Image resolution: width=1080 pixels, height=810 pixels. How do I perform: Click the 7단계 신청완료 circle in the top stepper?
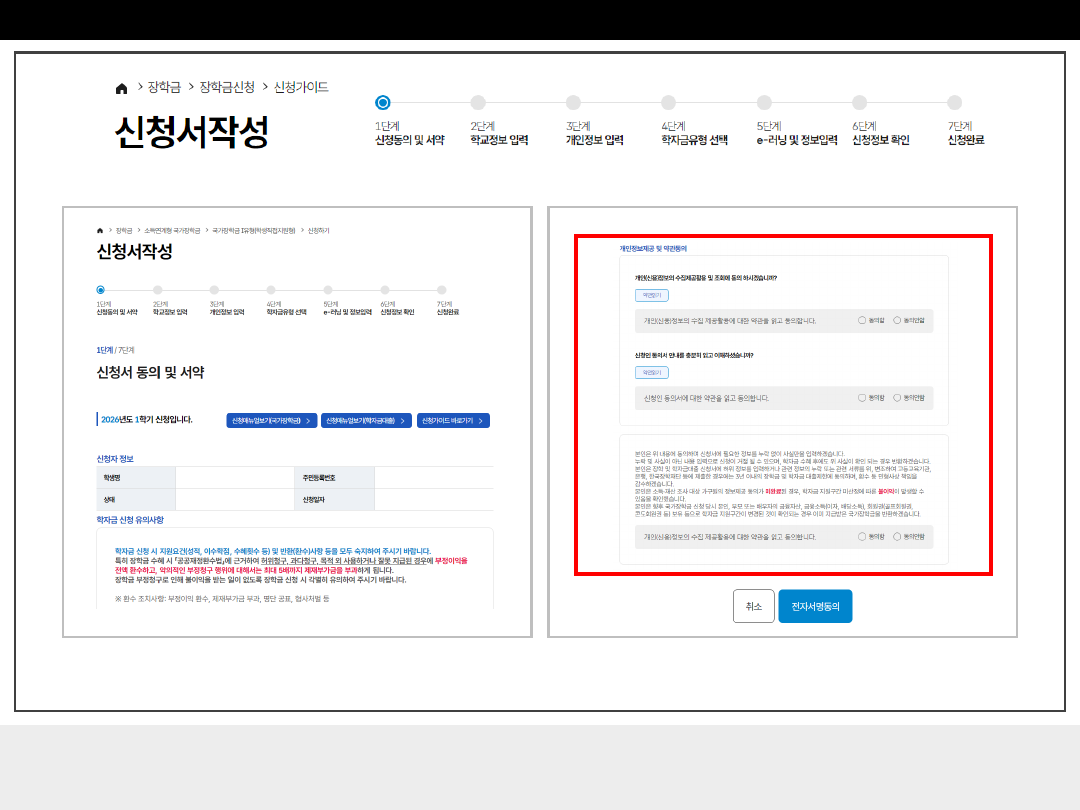pos(954,102)
